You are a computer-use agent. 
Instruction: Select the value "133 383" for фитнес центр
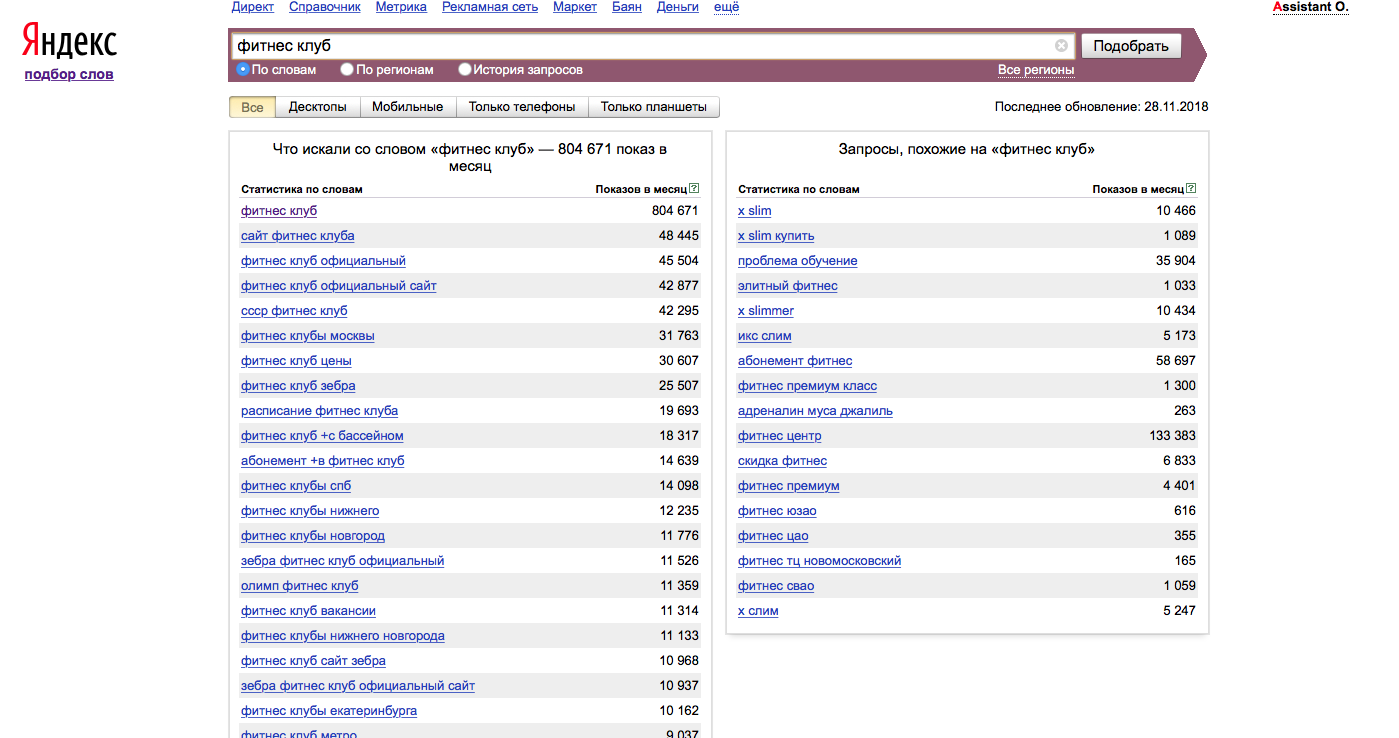[1172, 436]
